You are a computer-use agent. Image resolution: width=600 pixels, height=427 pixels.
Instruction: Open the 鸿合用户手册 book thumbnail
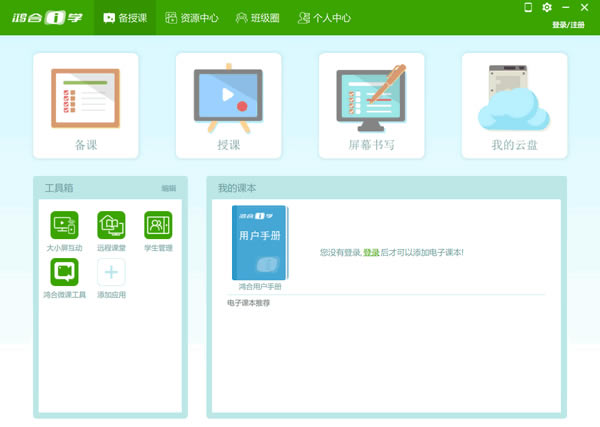point(259,245)
